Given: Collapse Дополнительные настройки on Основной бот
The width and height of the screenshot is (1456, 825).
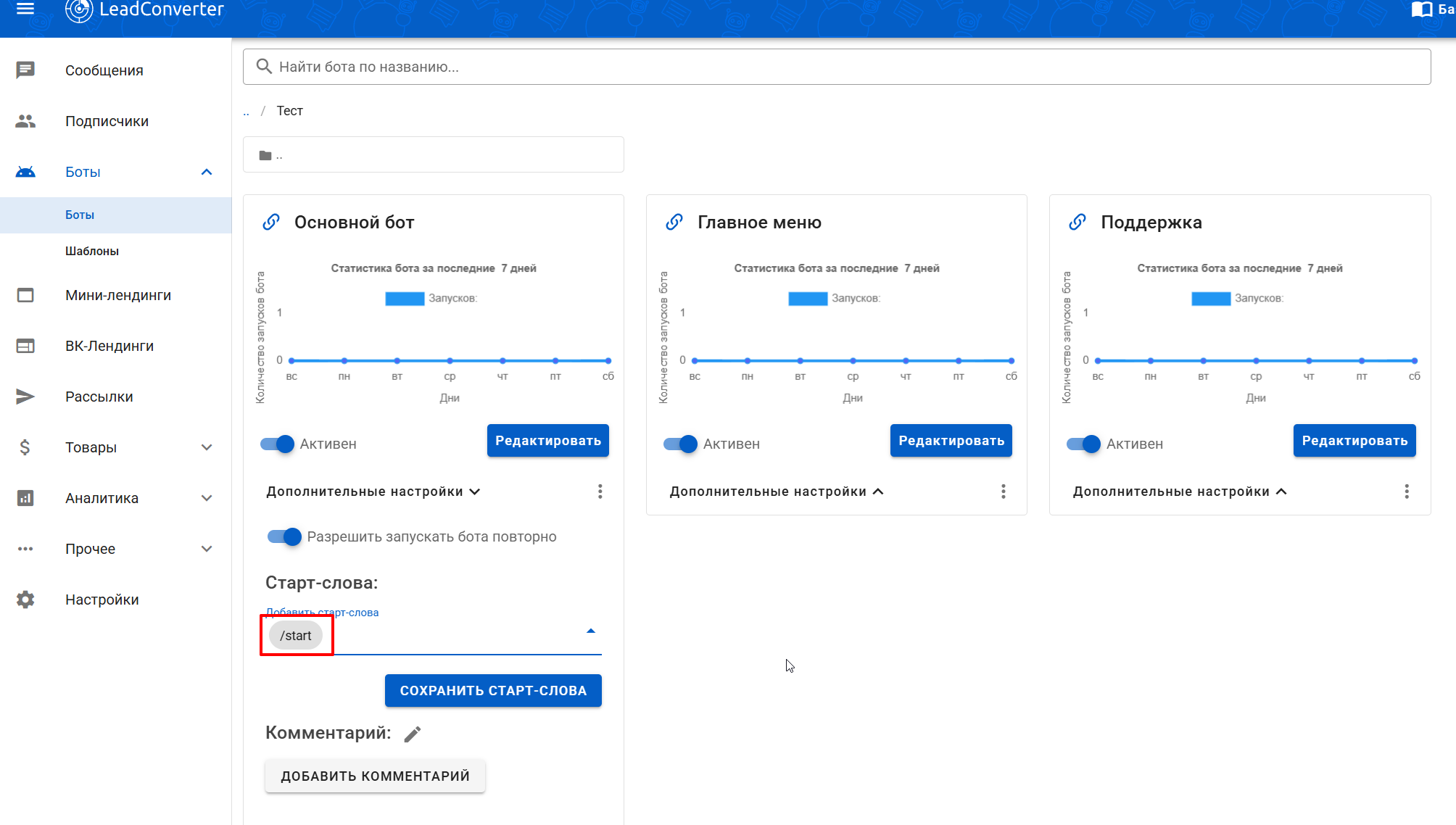Looking at the screenshot, I should click(x=373, y=492).
